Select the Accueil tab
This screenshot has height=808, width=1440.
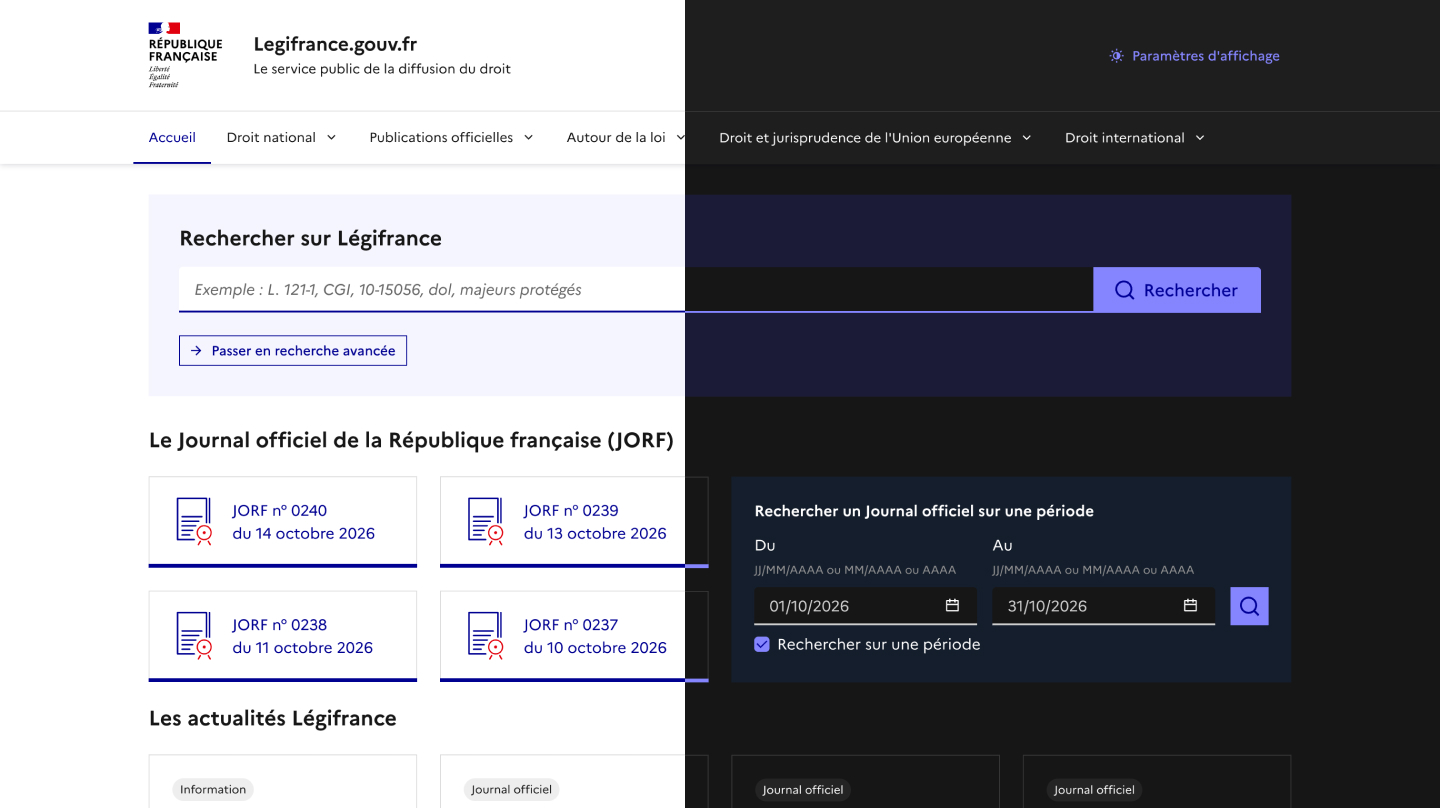(x=172, y=138)
